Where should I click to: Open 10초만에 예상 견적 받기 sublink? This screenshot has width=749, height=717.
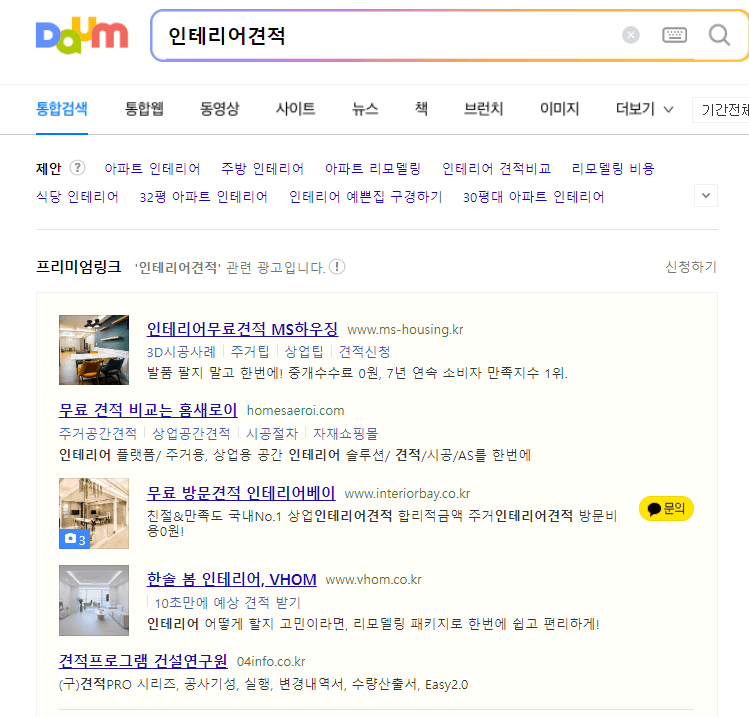227,603
